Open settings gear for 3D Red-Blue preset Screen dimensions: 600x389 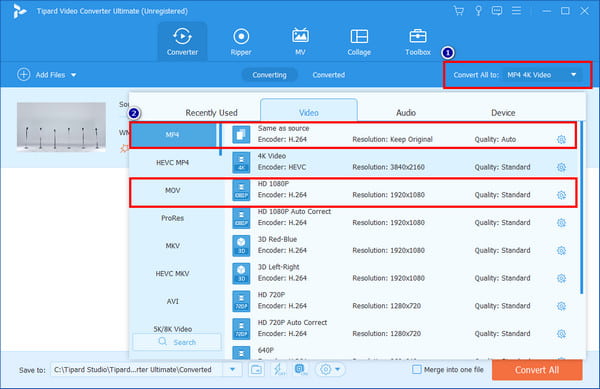[561, 251]
